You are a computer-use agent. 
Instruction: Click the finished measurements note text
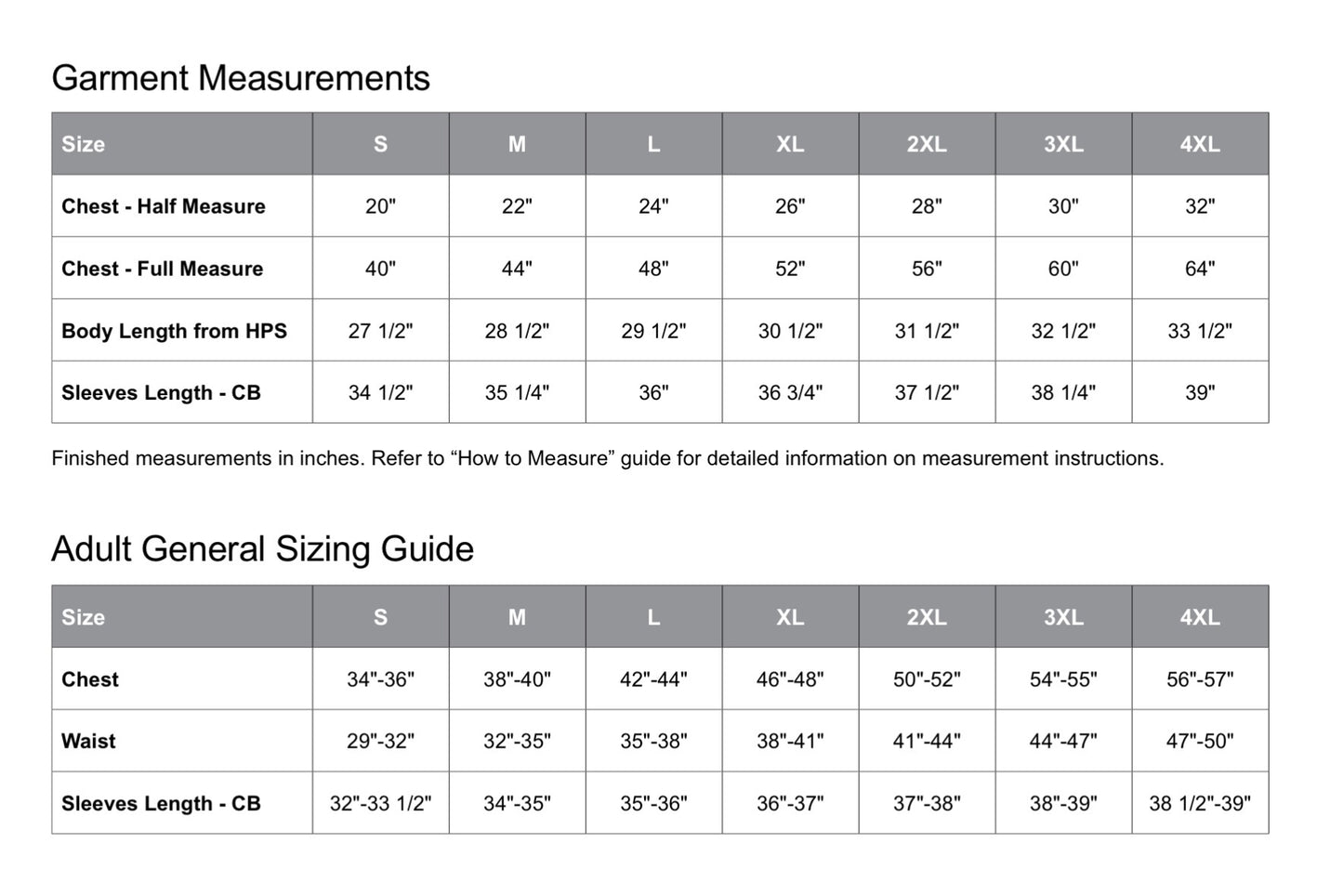click(607, 458)
